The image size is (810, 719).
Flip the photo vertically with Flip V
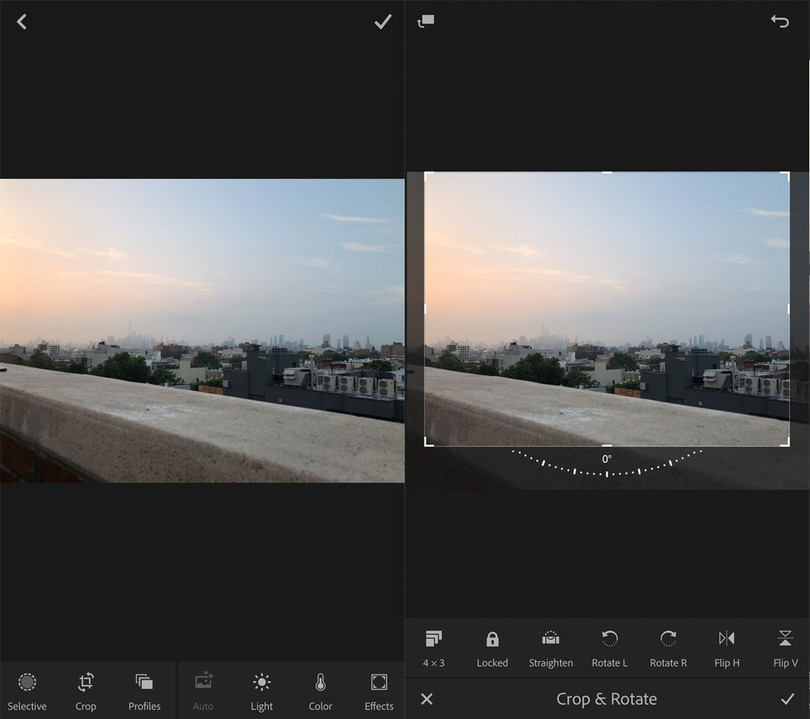[x=785, y=647]
